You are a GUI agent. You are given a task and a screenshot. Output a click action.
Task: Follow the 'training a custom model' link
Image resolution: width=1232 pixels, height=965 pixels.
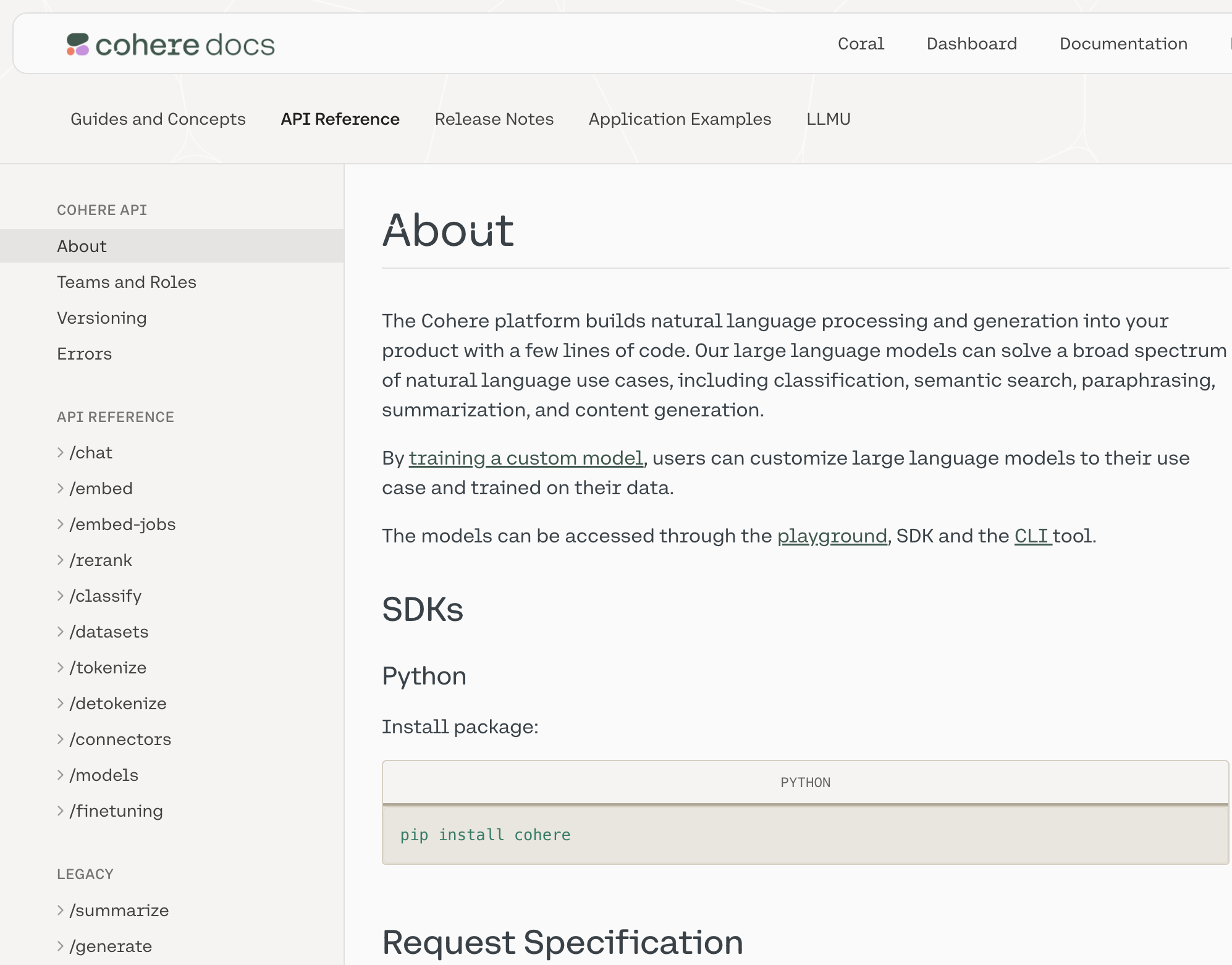526,458
